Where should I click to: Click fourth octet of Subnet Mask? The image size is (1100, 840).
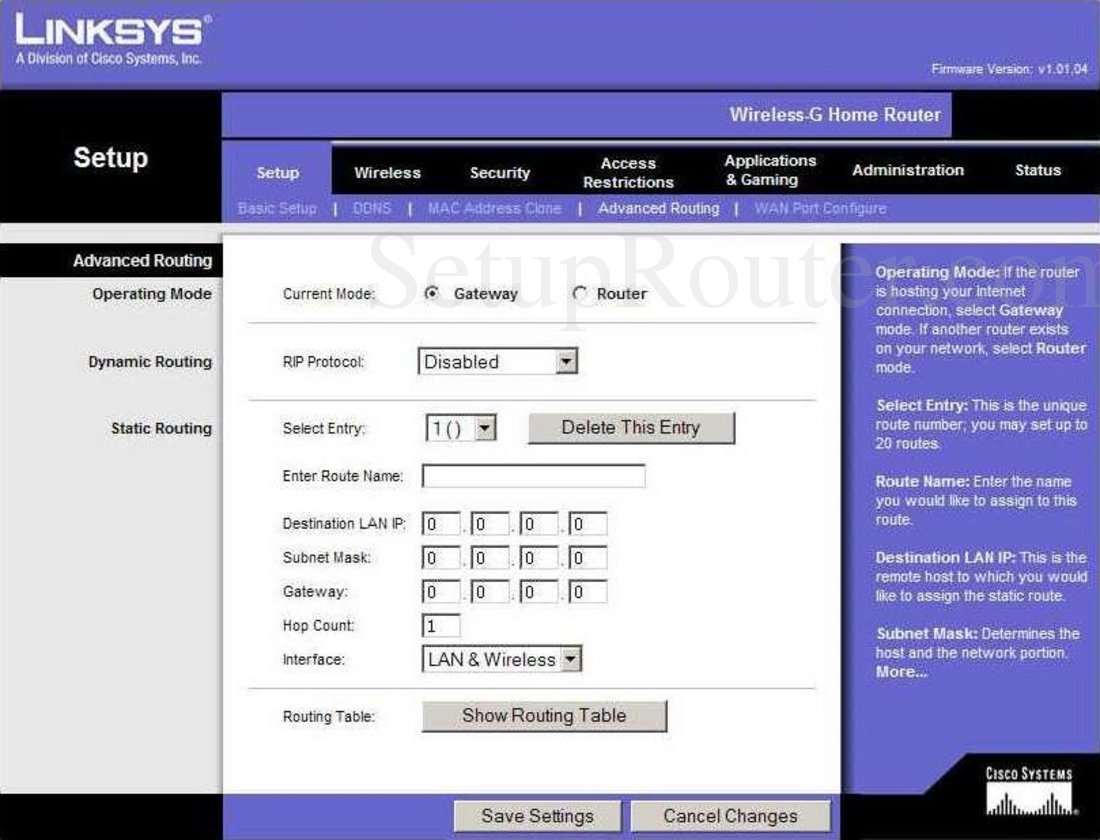coord(588,558)
